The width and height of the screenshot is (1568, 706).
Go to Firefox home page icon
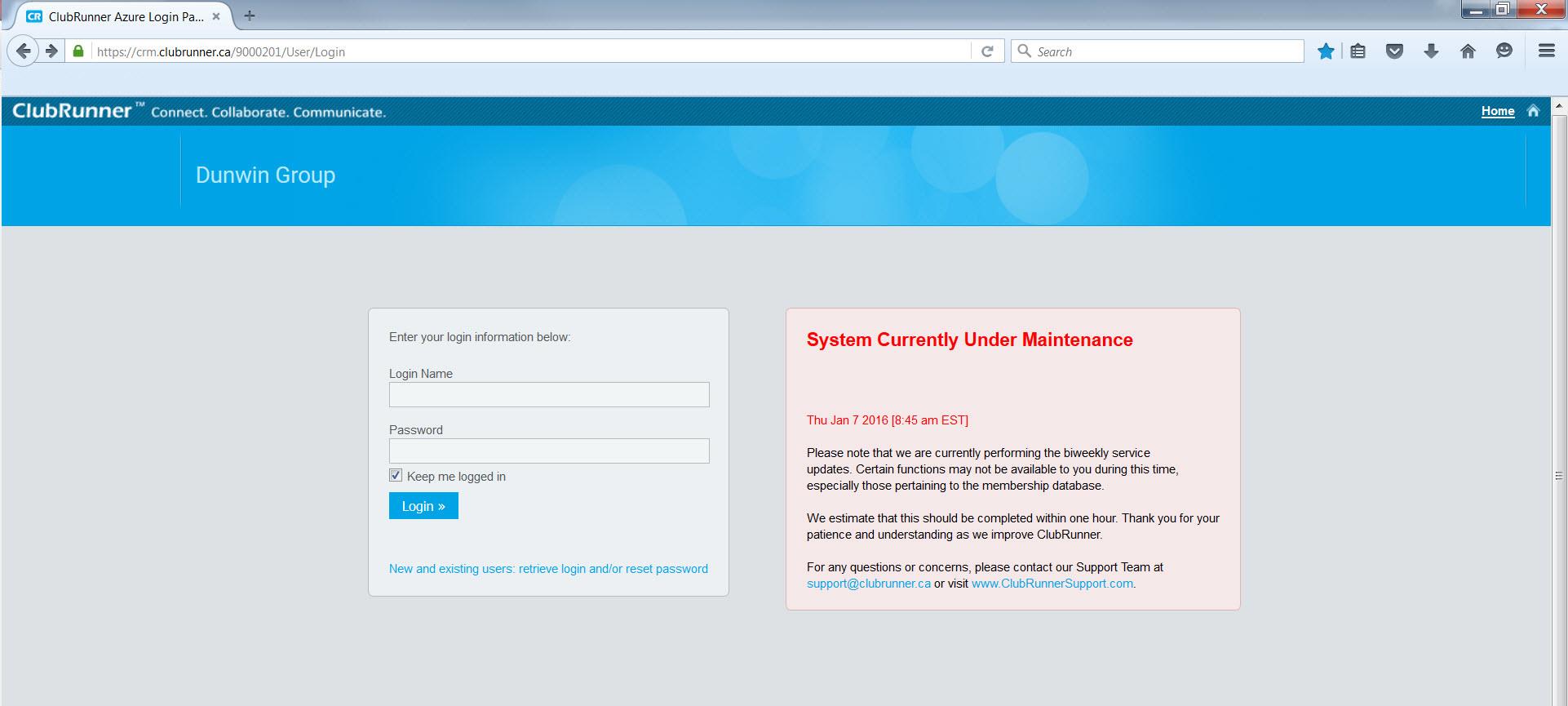coord(1468,51)
